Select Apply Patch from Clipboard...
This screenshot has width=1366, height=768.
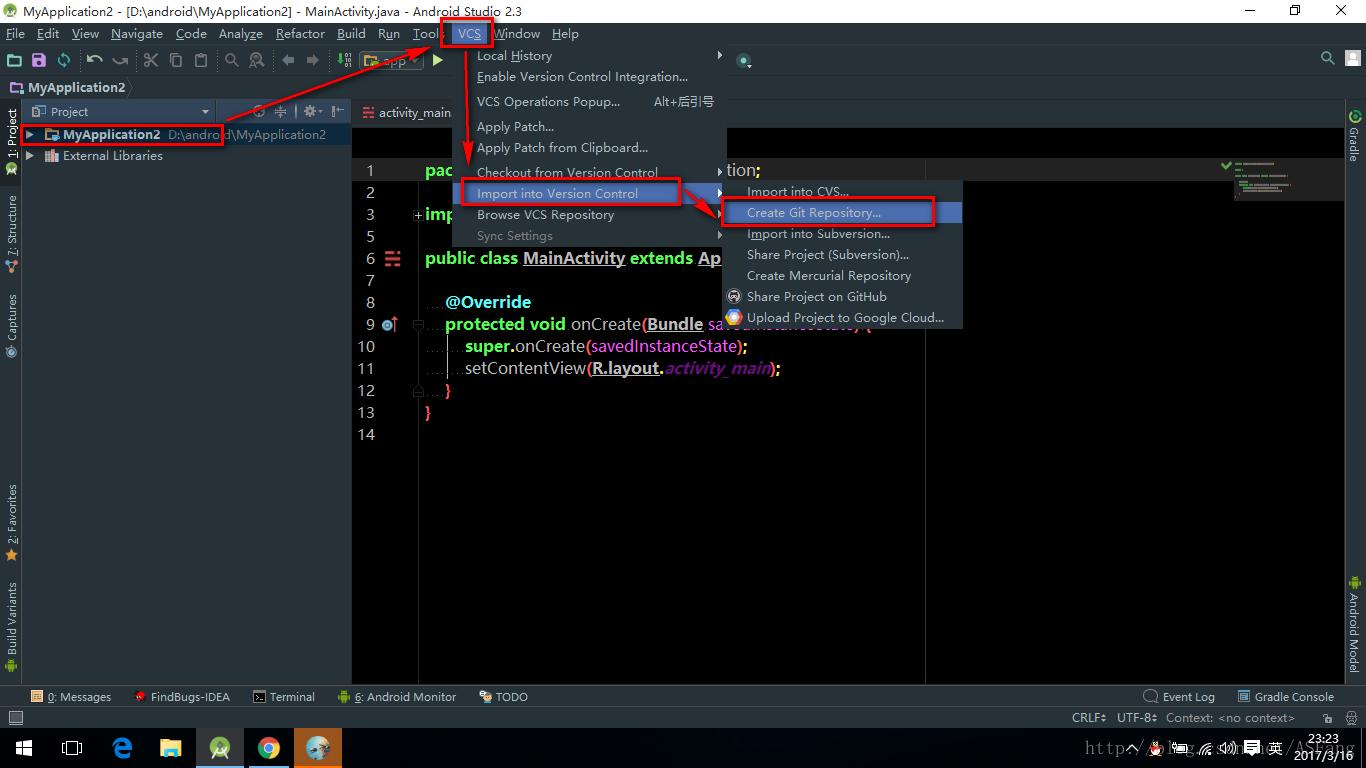point(589,148)
